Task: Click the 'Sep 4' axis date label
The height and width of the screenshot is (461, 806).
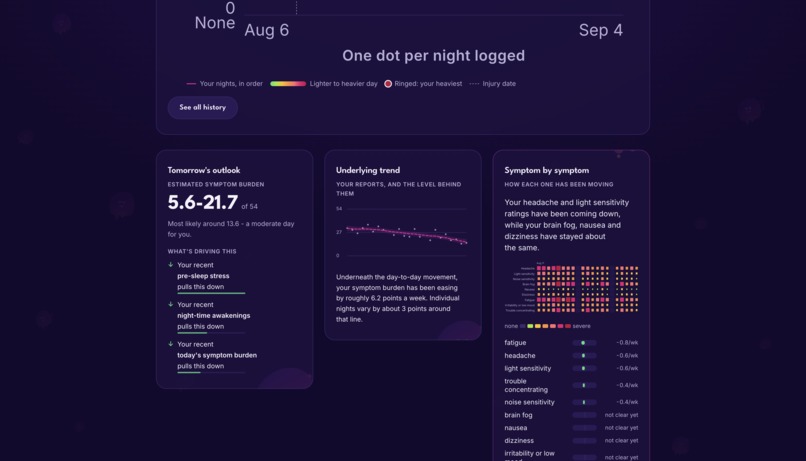Action: point(600,30)
